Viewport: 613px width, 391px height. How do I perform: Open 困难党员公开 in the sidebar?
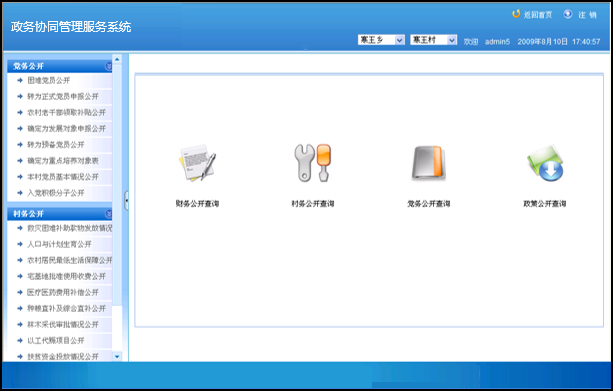pyautogui.click(x=48, y=81)
